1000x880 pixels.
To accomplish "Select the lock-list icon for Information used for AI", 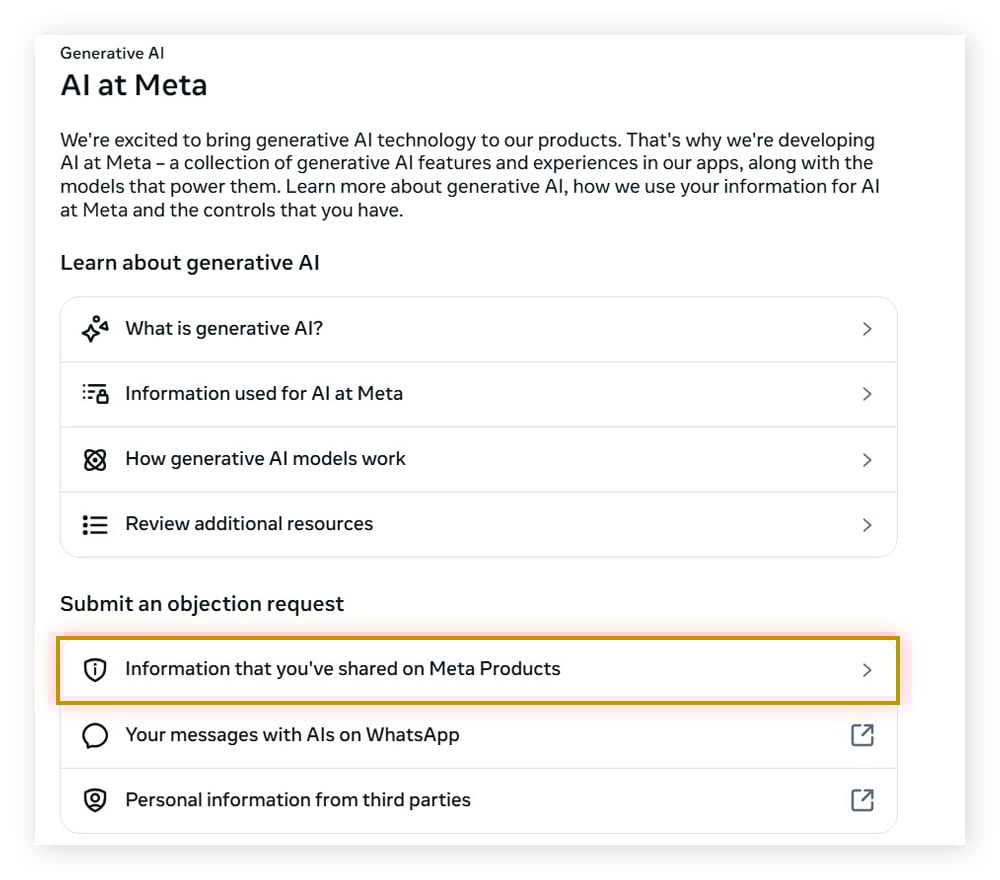I will [93, 393].
